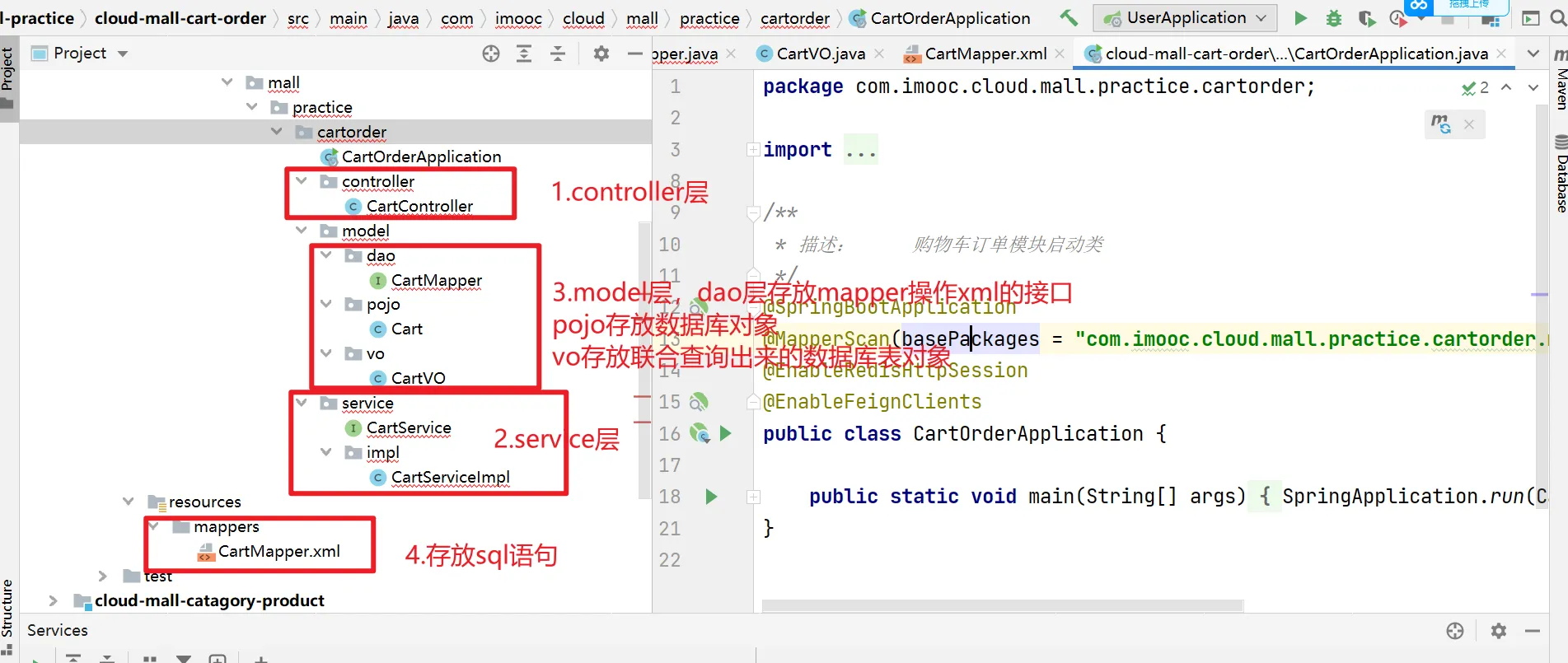This screenshot has width=1568, height=663.
Task: Fold the main method on line 18
Action: coord(753,497)
